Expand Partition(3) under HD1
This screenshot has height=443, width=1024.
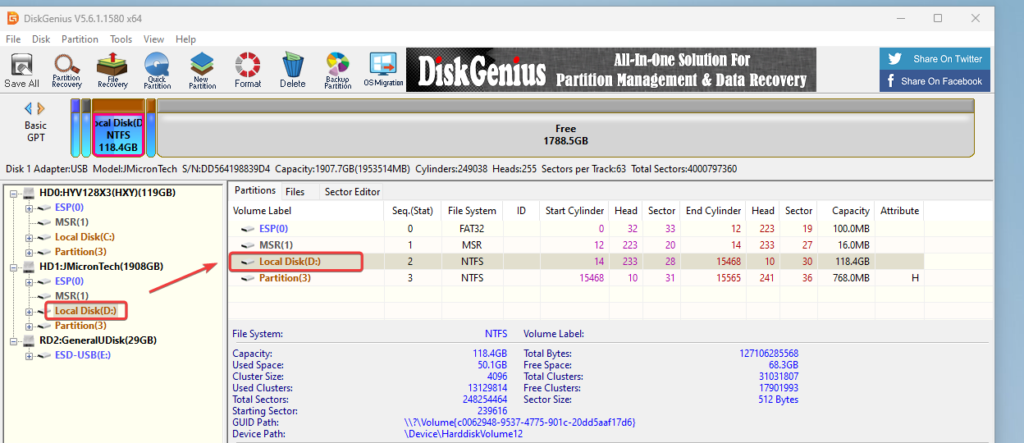(x=29, y=326)
